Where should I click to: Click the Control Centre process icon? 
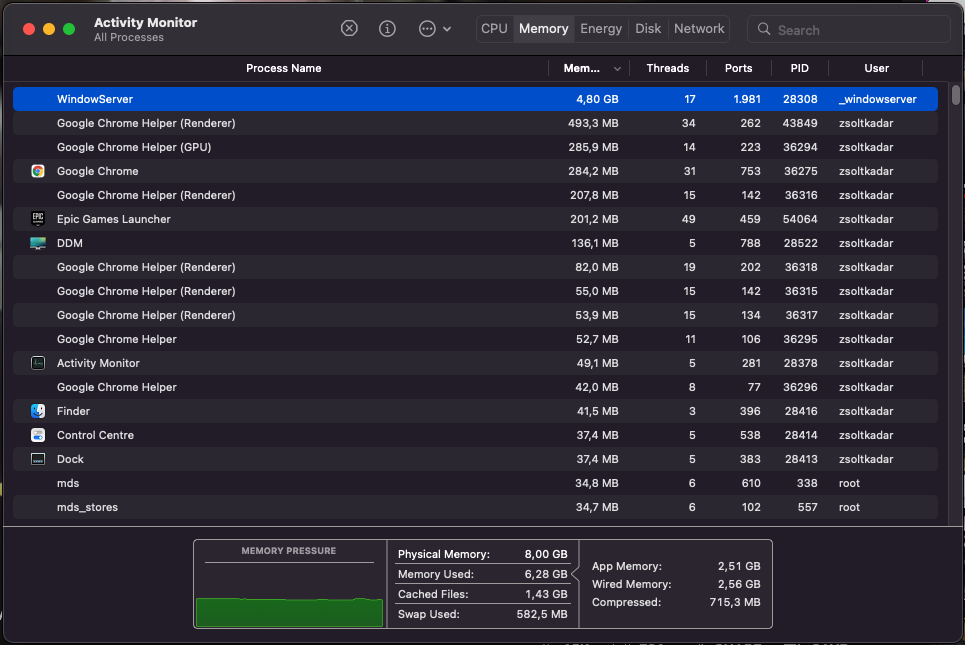38,435
